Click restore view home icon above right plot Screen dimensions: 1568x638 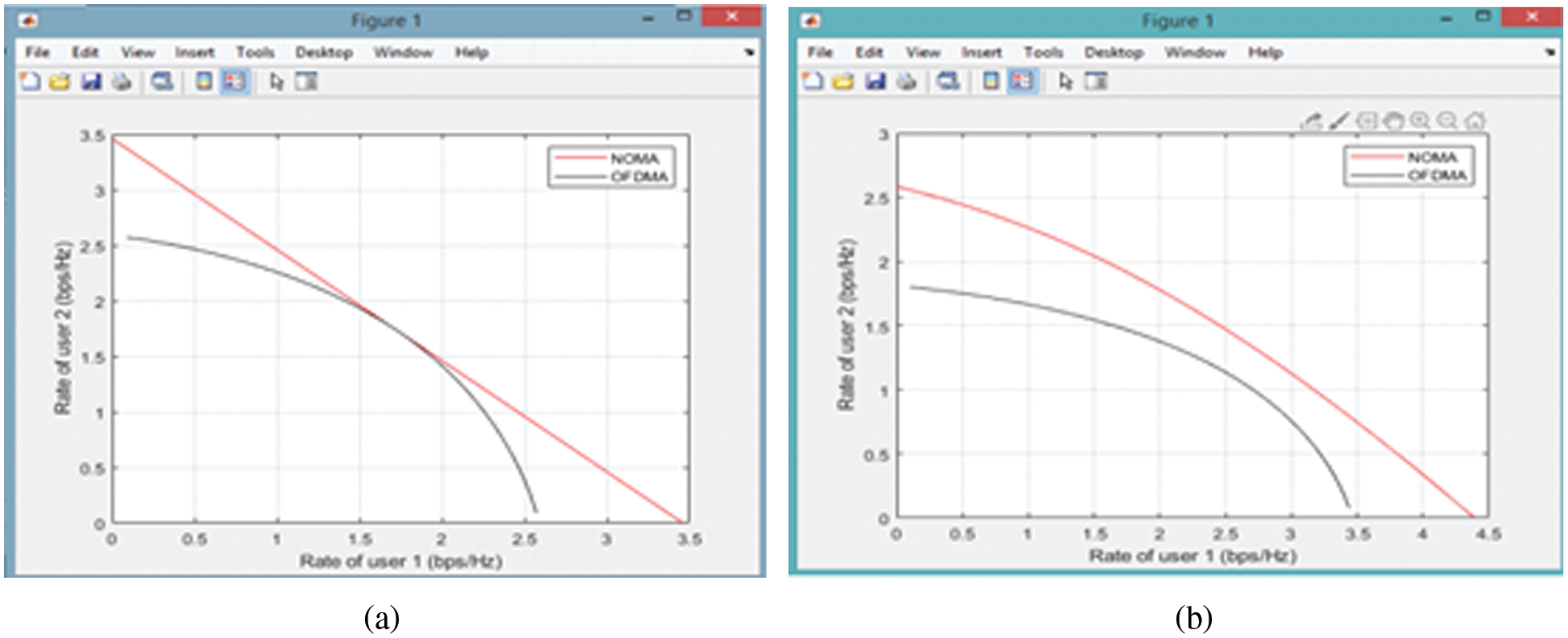[x=1475, y=121]
